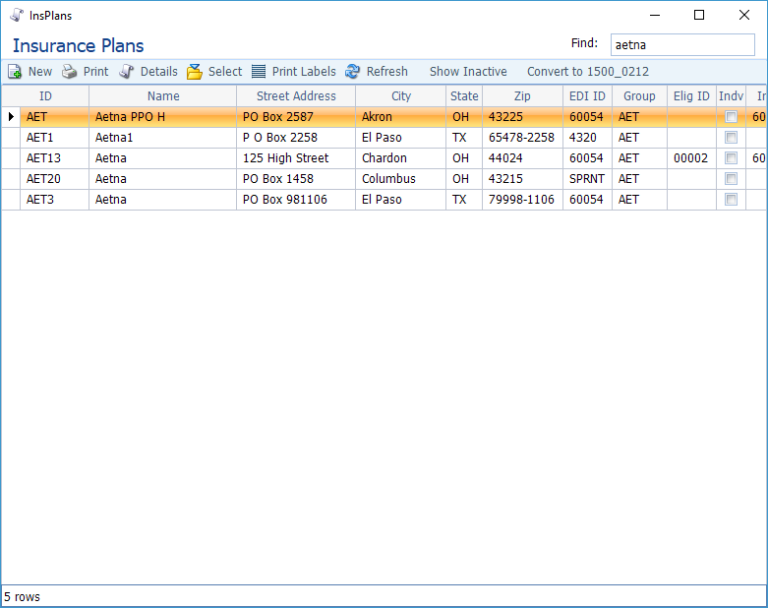The width and height of the screenshot is (768, 608).
Task: Click the 125 High Street address cell
Action: click(296, 158)
